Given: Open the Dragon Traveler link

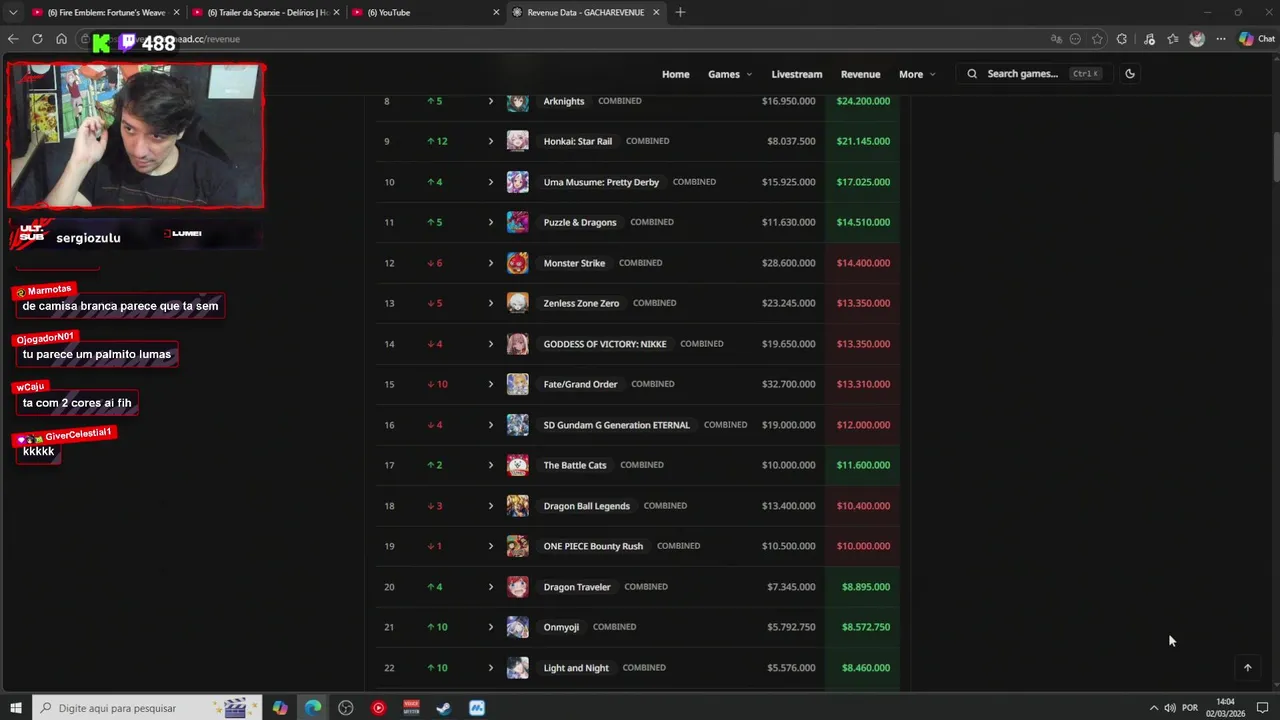Looking at the screenshot, I should point(577,587).
